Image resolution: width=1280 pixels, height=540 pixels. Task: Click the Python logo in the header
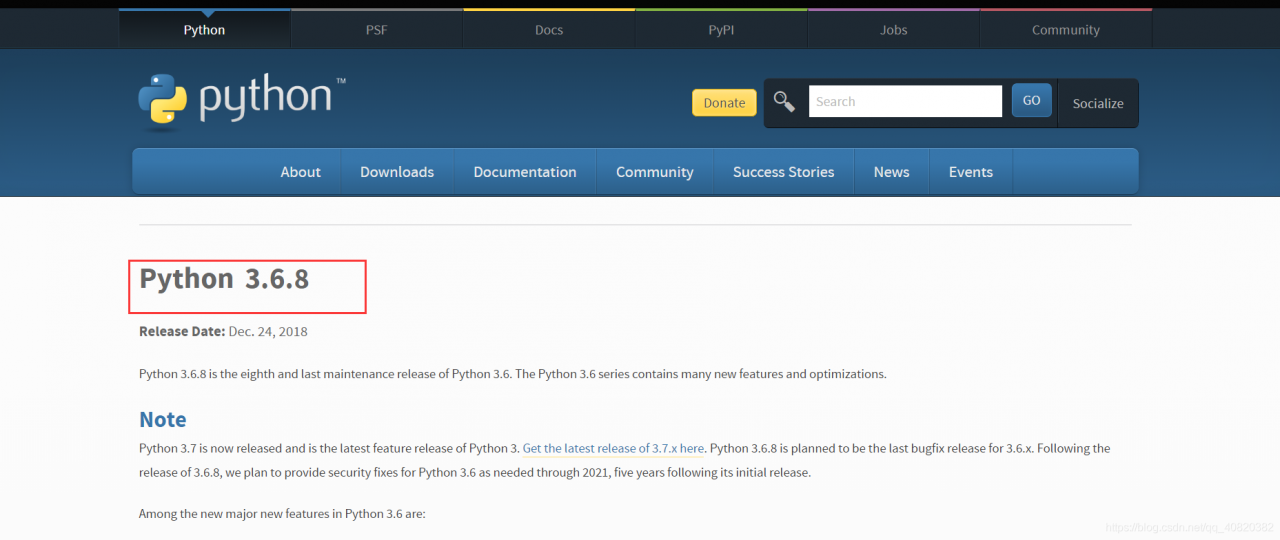coord(241,101)
